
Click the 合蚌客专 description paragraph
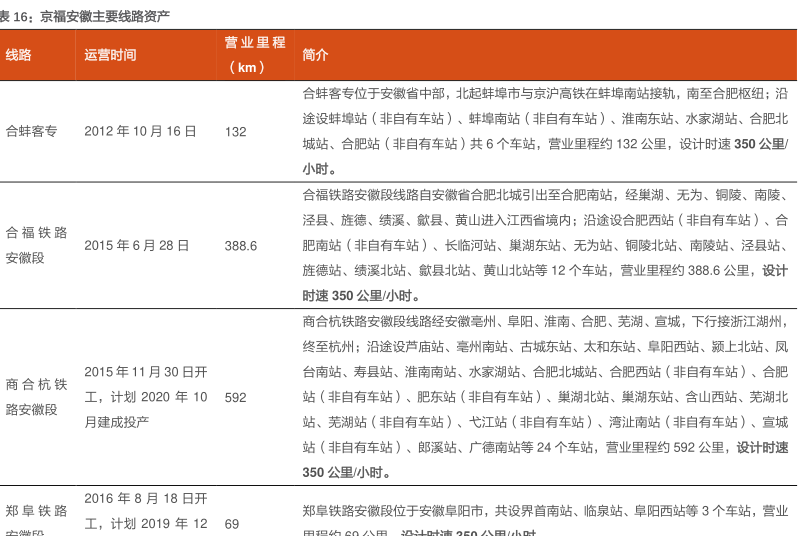[545, 131]
